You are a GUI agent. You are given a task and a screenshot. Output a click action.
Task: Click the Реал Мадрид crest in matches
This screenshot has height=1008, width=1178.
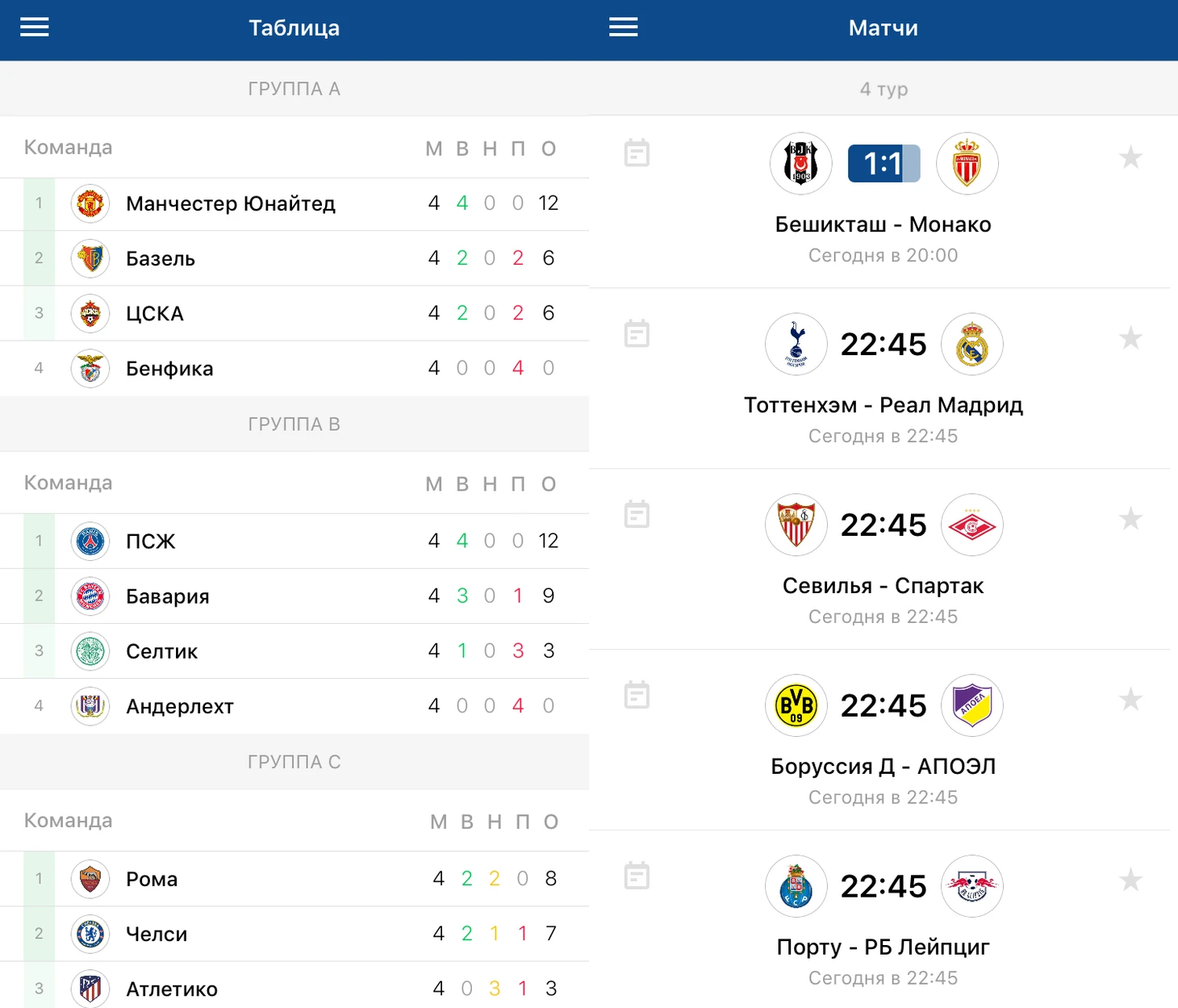pos(971,345)
